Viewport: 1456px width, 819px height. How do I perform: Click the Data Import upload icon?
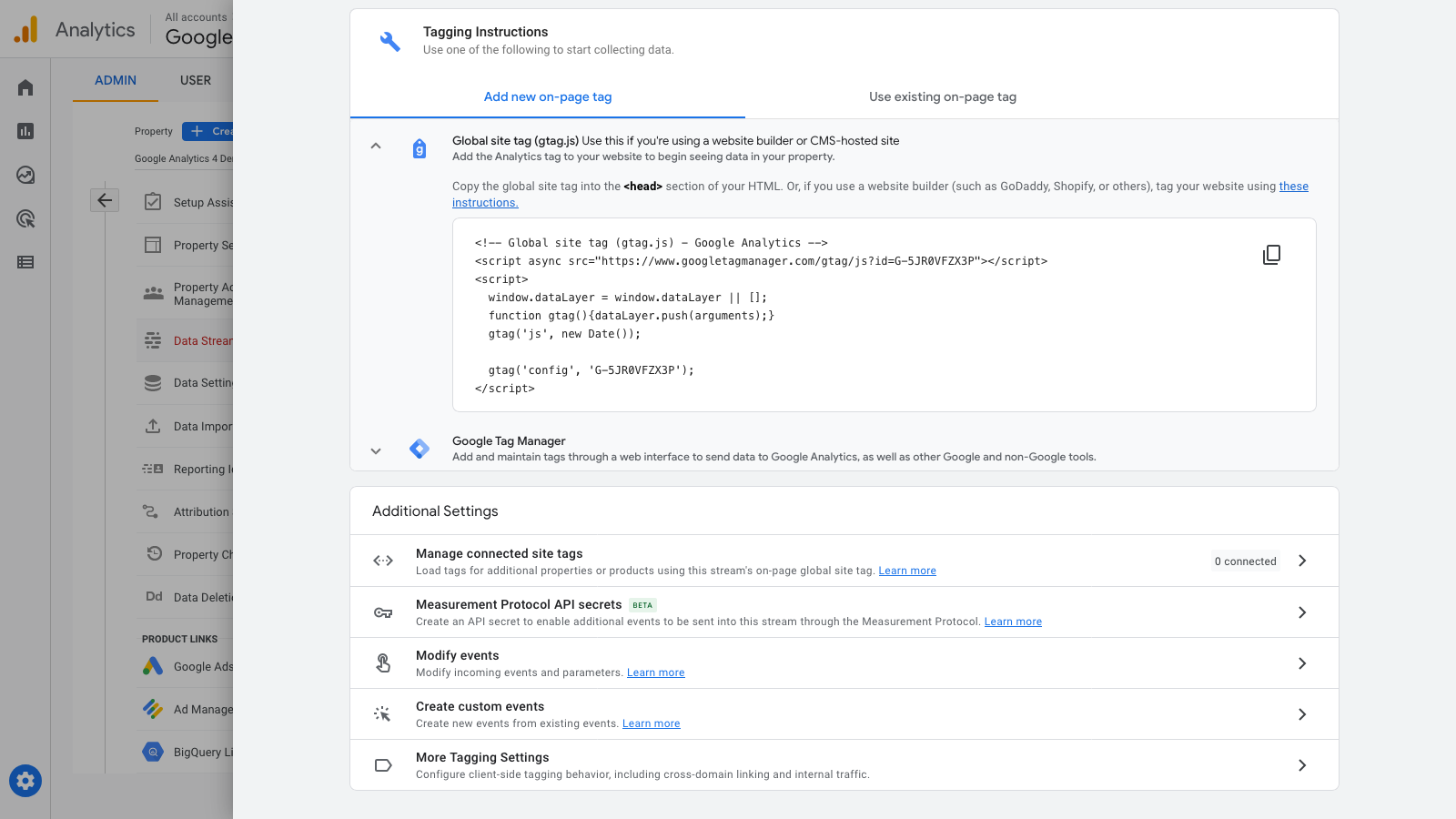(x=153, y=426)
